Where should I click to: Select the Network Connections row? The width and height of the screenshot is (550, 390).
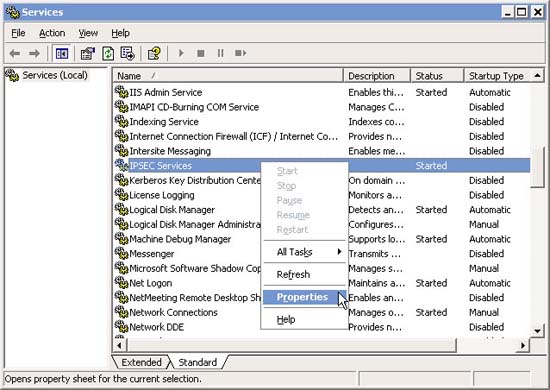[x=321, y=312]
